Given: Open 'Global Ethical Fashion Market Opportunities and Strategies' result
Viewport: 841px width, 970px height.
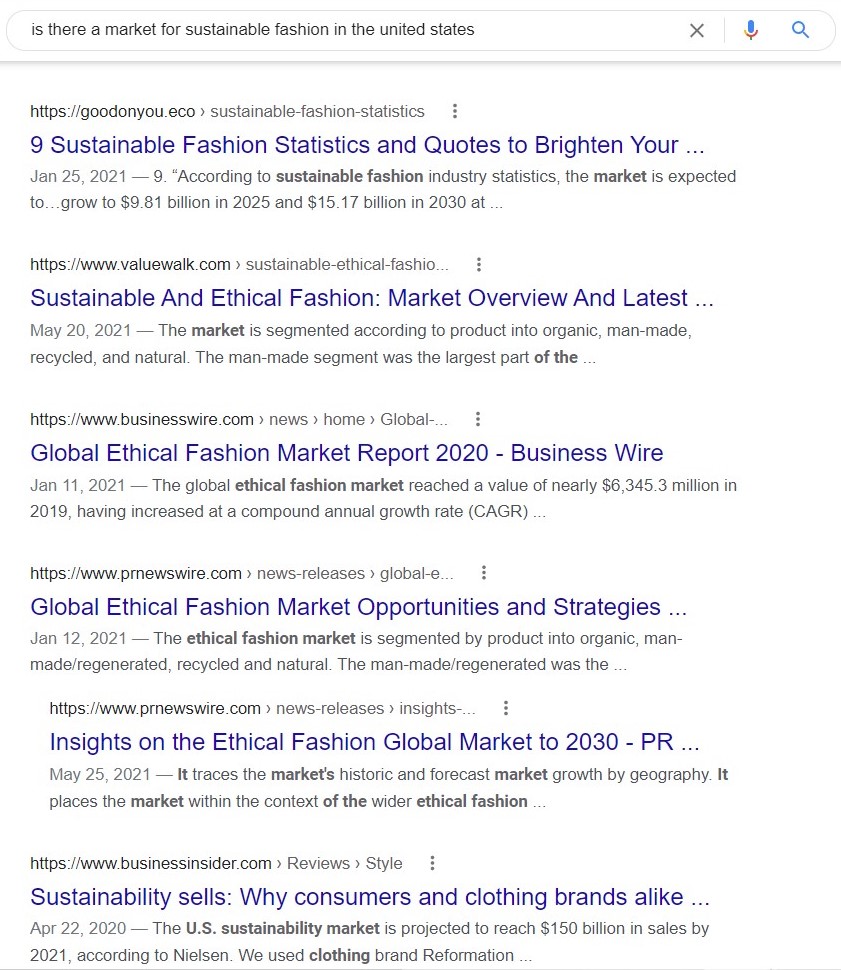Looking at the screenshot, I should point(358,607).
